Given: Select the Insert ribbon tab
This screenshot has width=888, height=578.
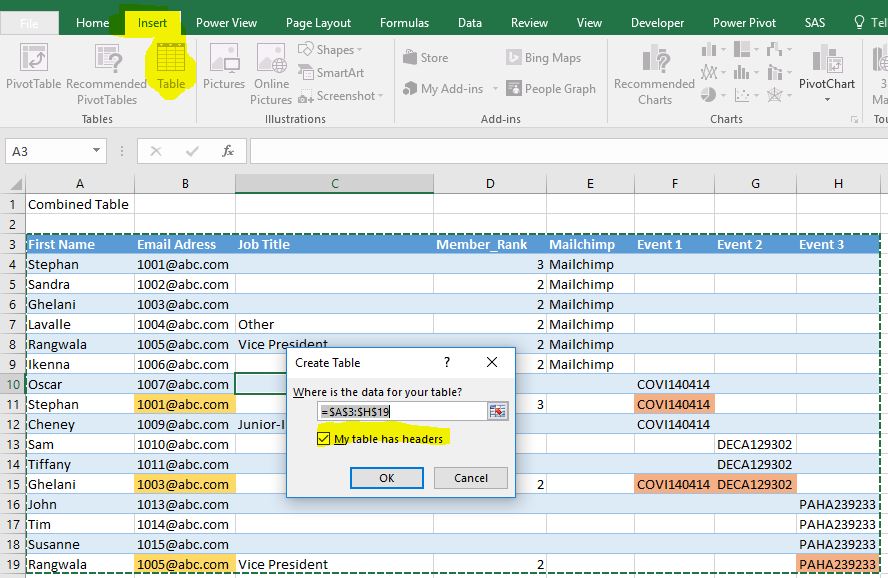Looking at the screenshot, I should 152,23.
